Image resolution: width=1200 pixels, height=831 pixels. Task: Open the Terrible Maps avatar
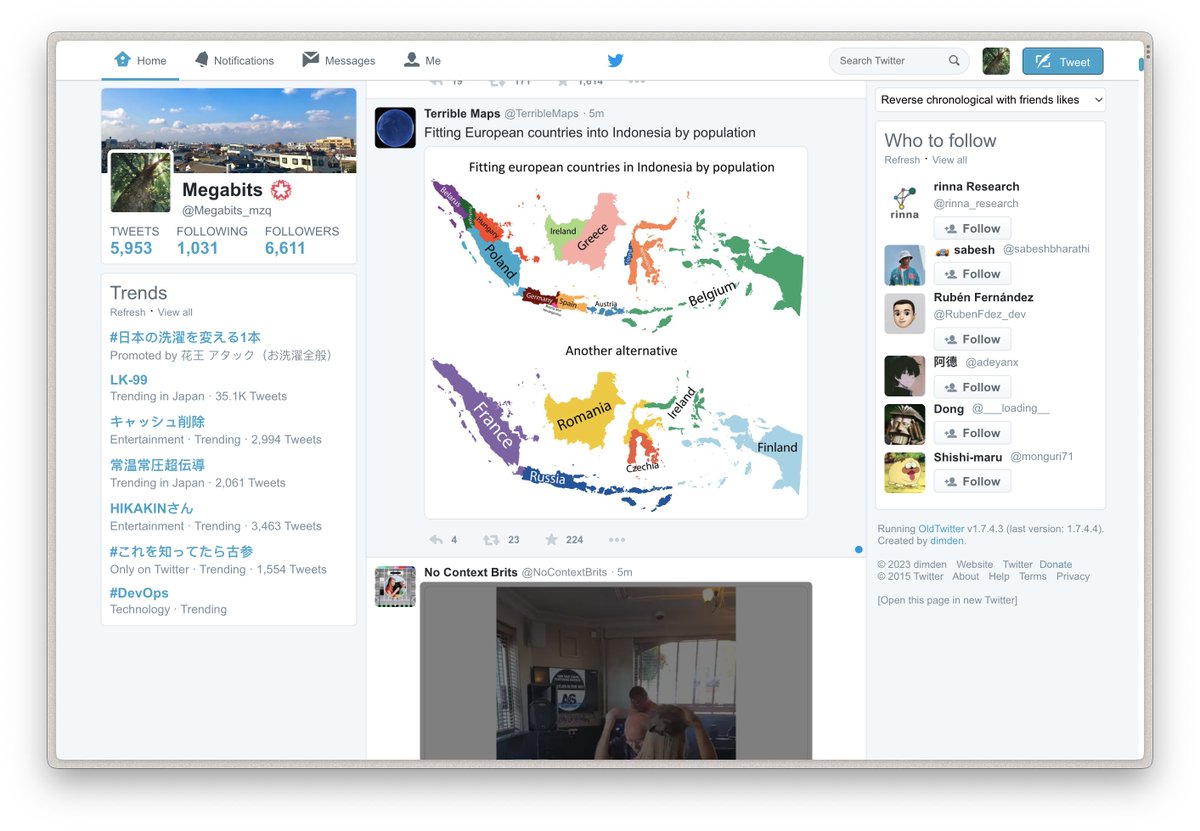395,128
